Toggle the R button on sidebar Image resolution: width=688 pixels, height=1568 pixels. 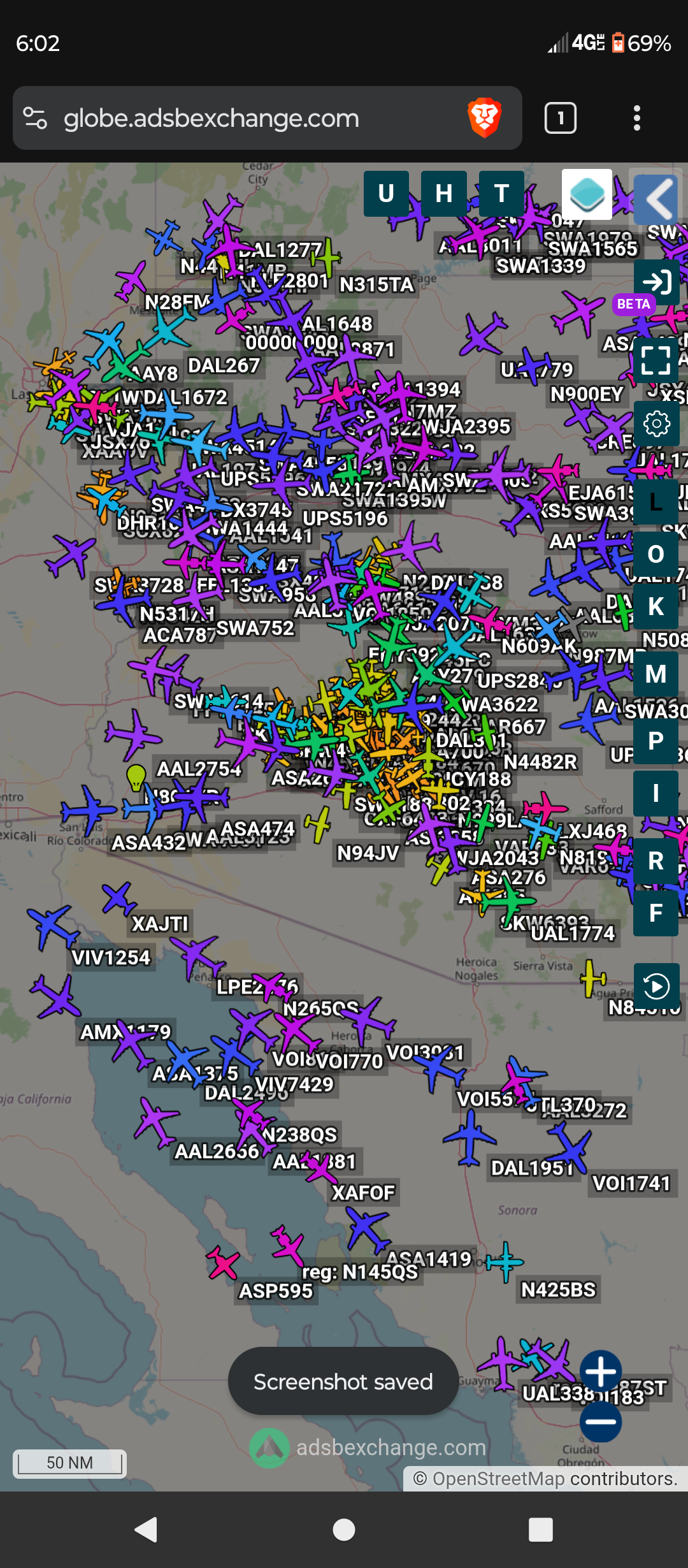coord(656,861)
